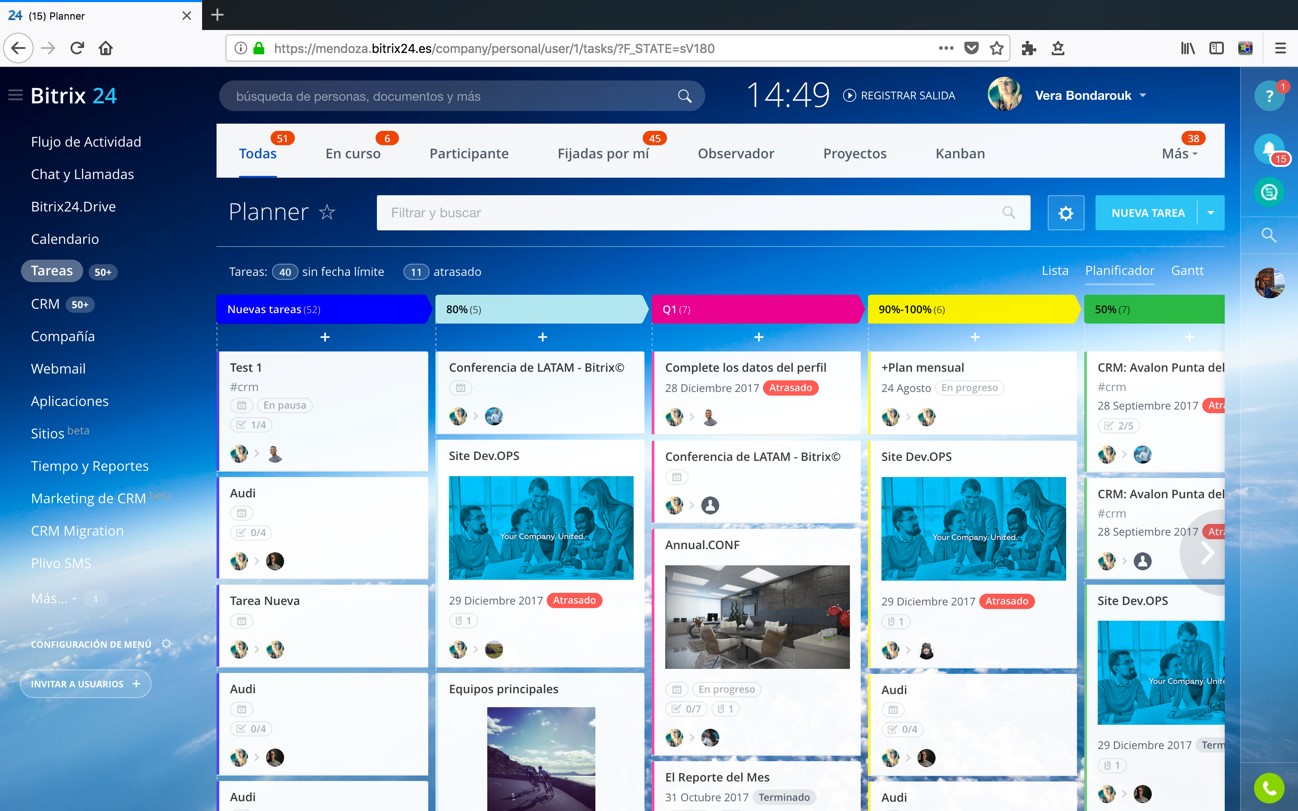Open the Kanban tab

pos(960,154)
